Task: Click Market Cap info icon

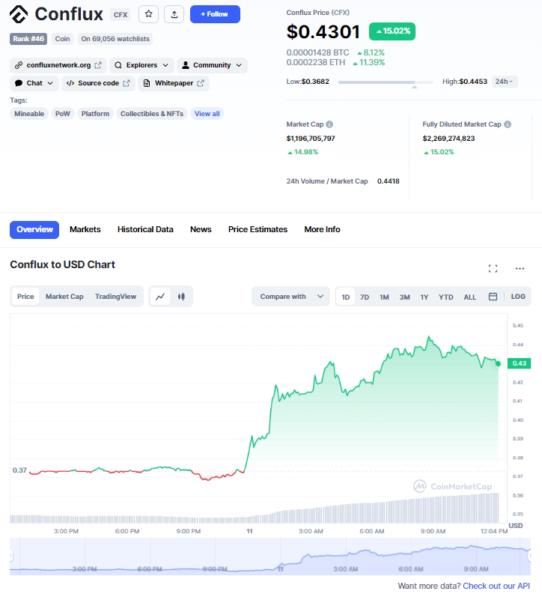Action: tap(330, 124)
